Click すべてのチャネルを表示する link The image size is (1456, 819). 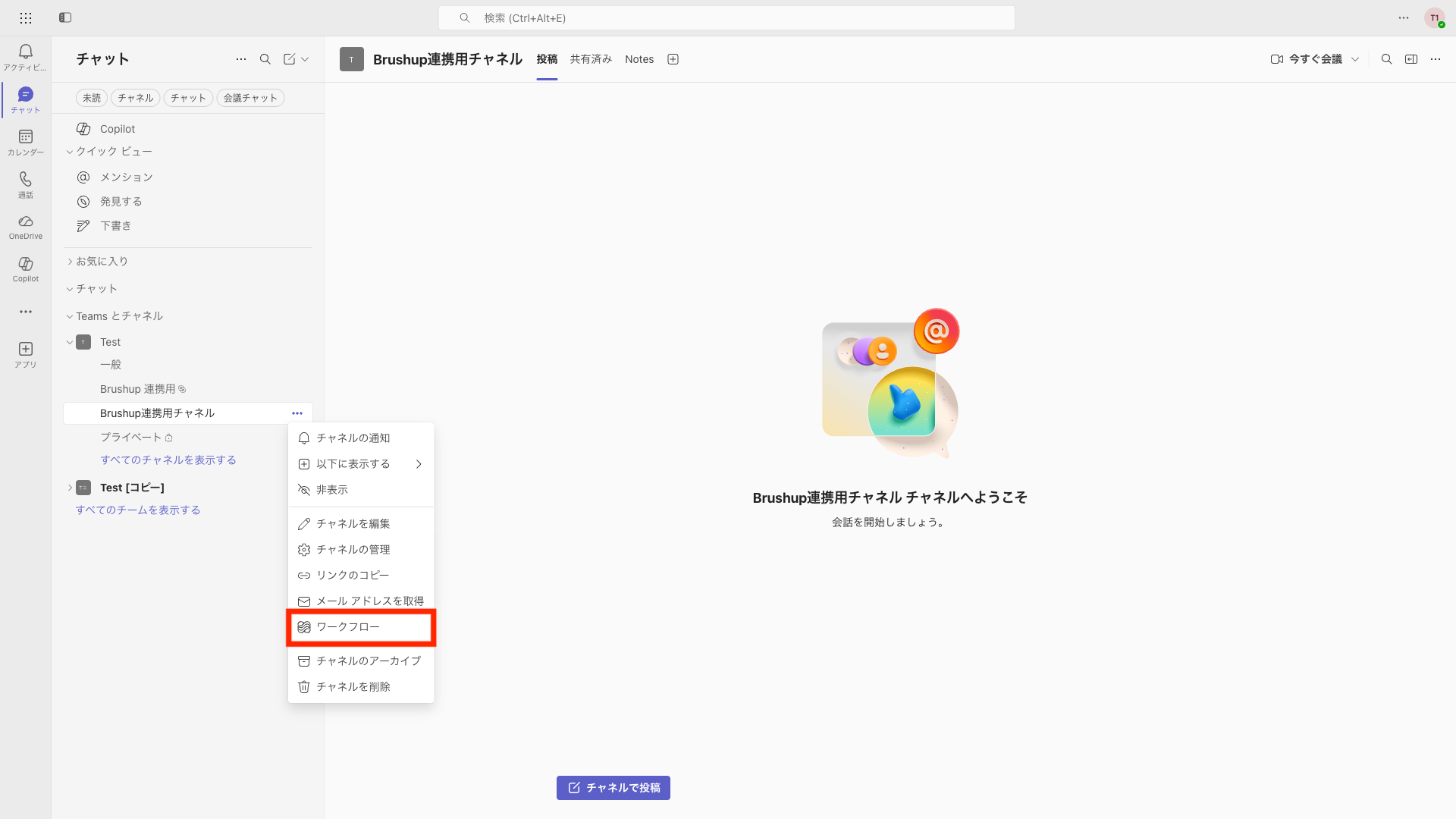pyautogui.click(x=168, y=460)
